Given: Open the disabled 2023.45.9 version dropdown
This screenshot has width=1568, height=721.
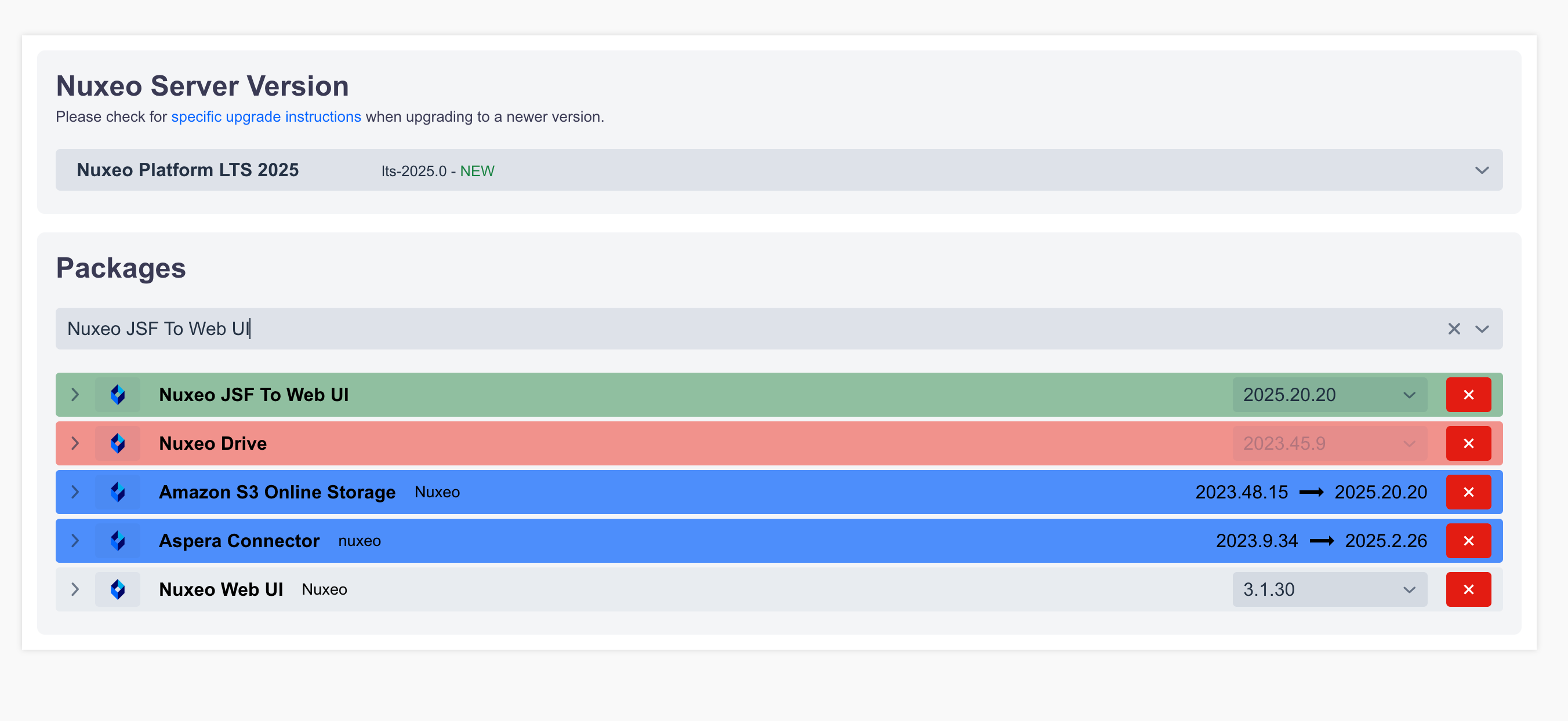Looking at the screenshot, I should pos(1330,443).
